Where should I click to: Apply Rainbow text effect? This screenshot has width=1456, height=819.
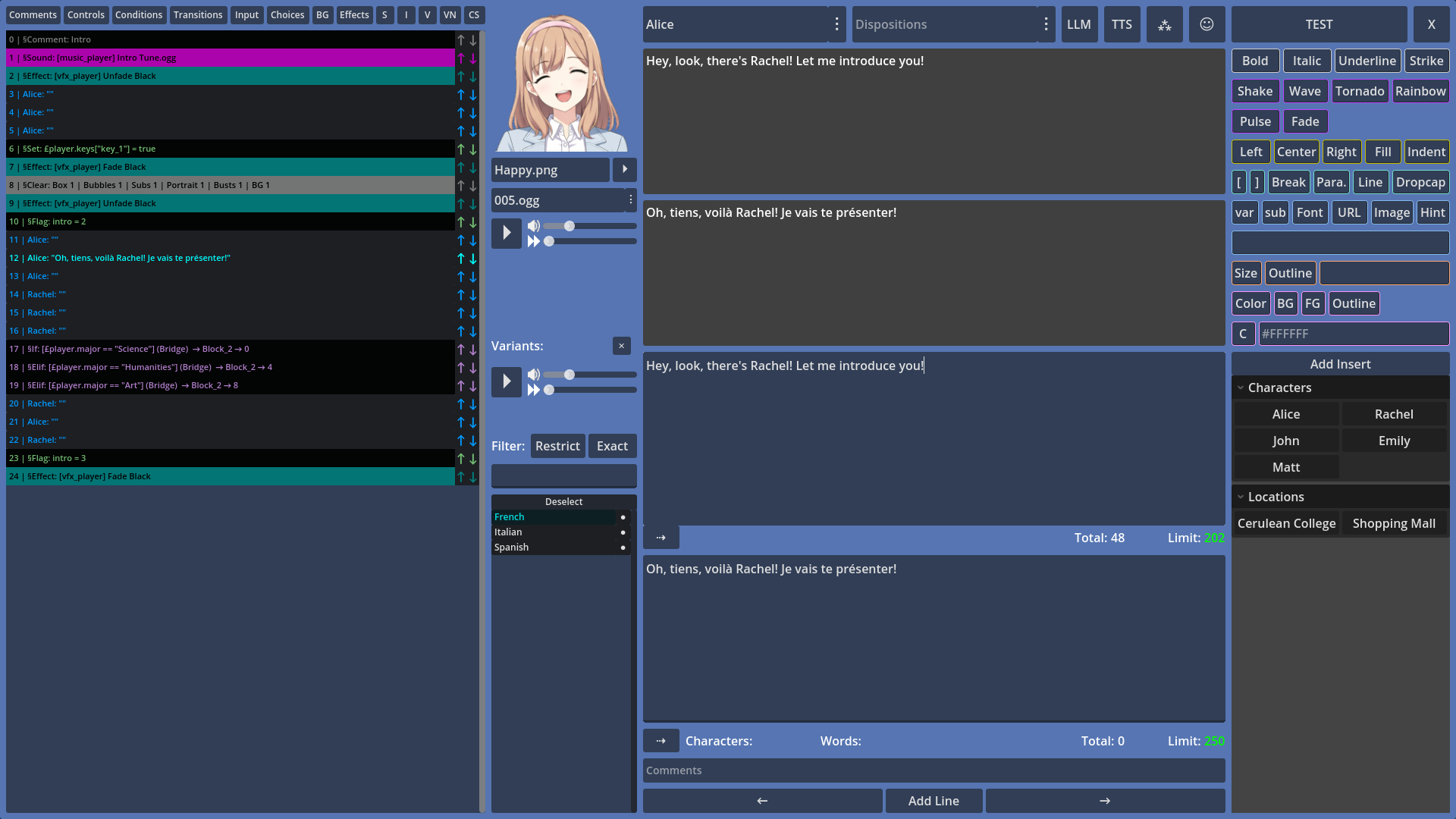click(x=1420, y=91)
